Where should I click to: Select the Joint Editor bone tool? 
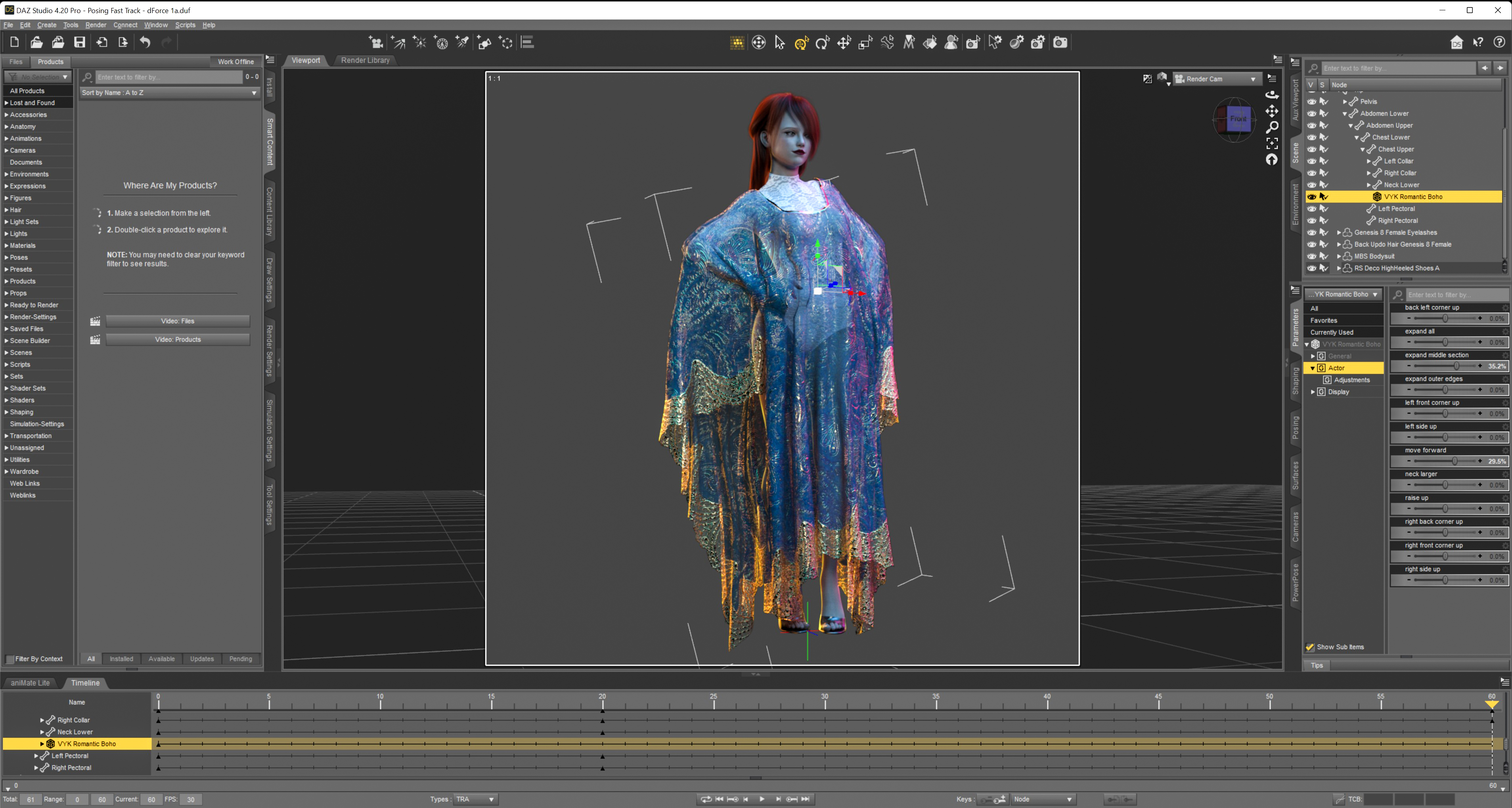point(887,42)
